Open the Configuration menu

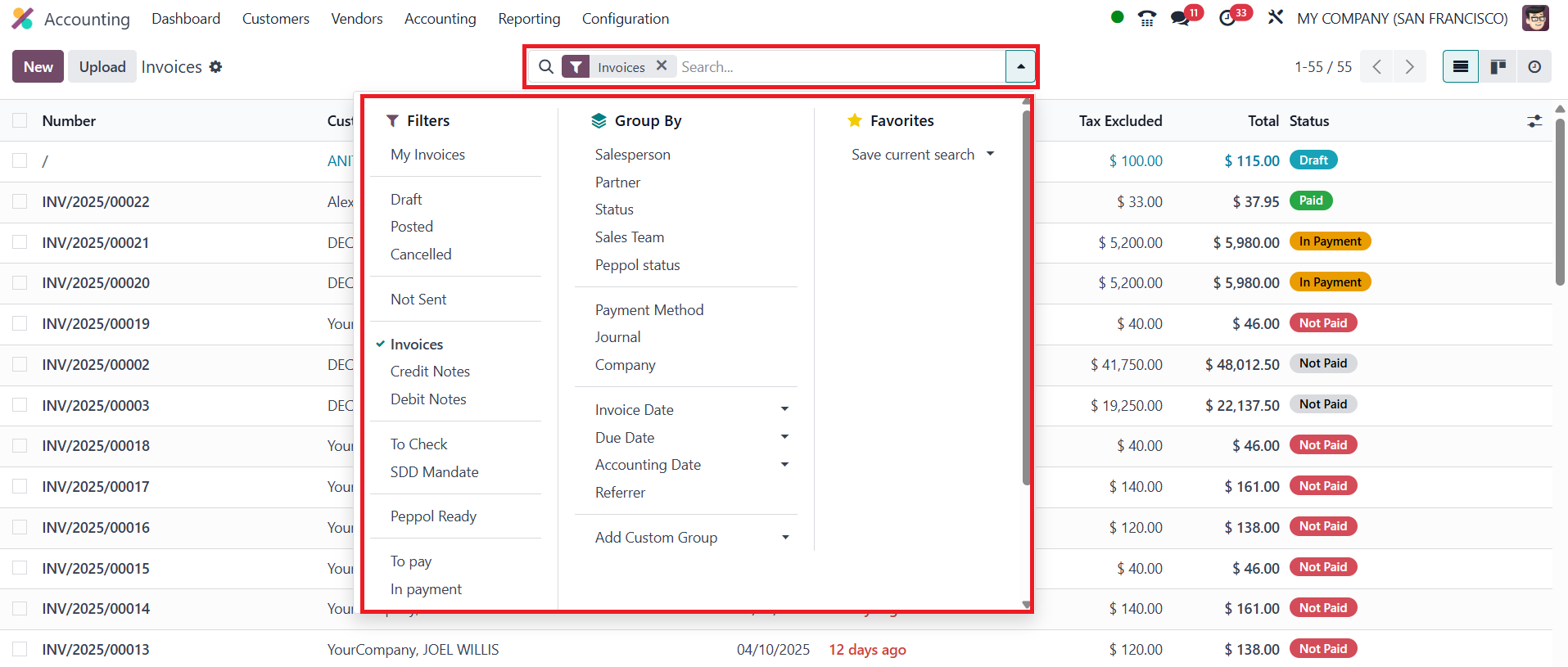point(625,19)
